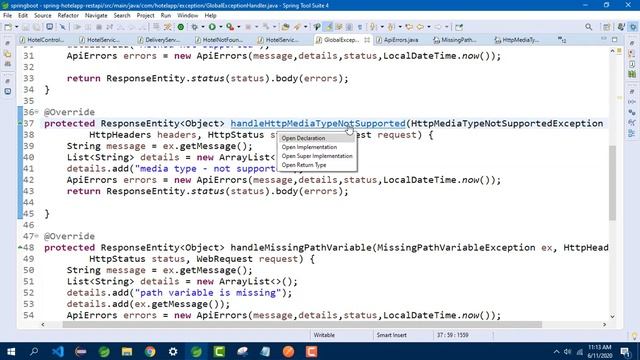Click the green Run button
This screenshot has height=360, width=640.
[212, 27]
